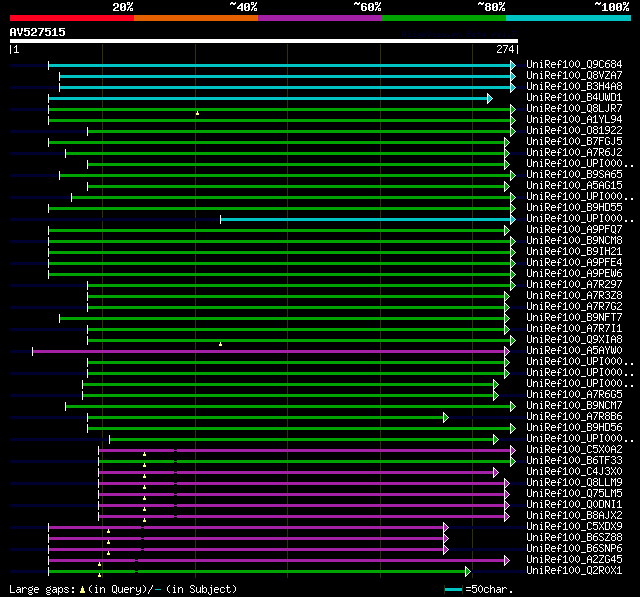Select the UniRef100_B9IH21 label
Screen dimensions: 640x597
[574, 252]
